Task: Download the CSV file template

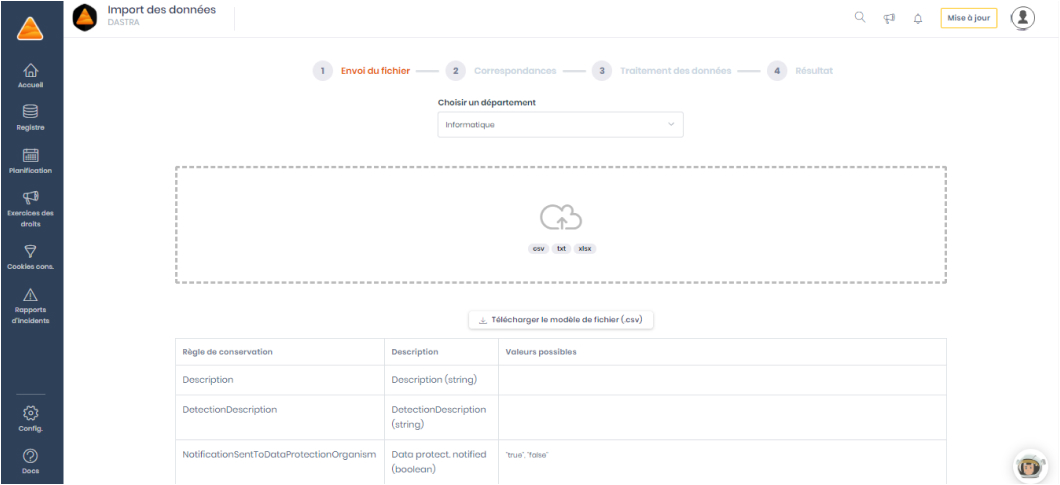Action: pos(561,320)
